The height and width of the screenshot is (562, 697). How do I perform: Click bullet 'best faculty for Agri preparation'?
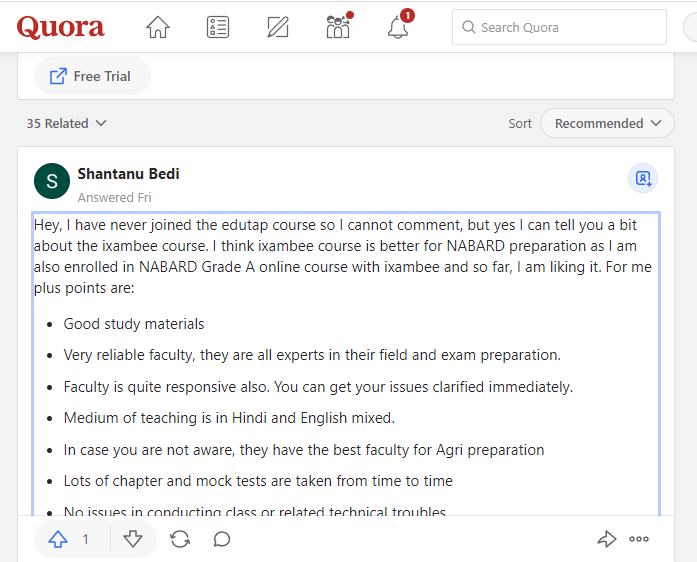[304, 450]
